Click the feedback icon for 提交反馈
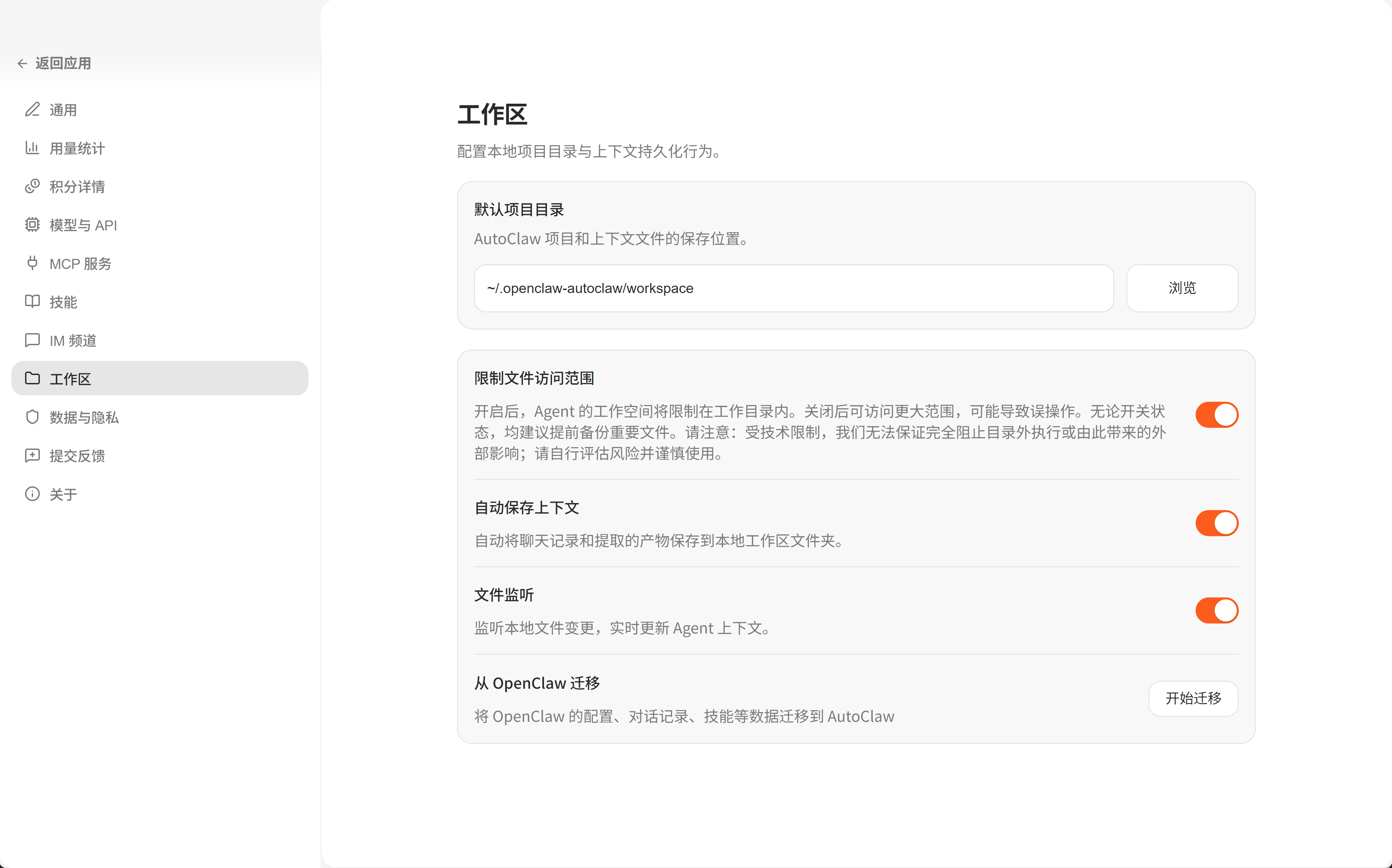This screenshot has height=868, width=1392. tap(32, 455)
